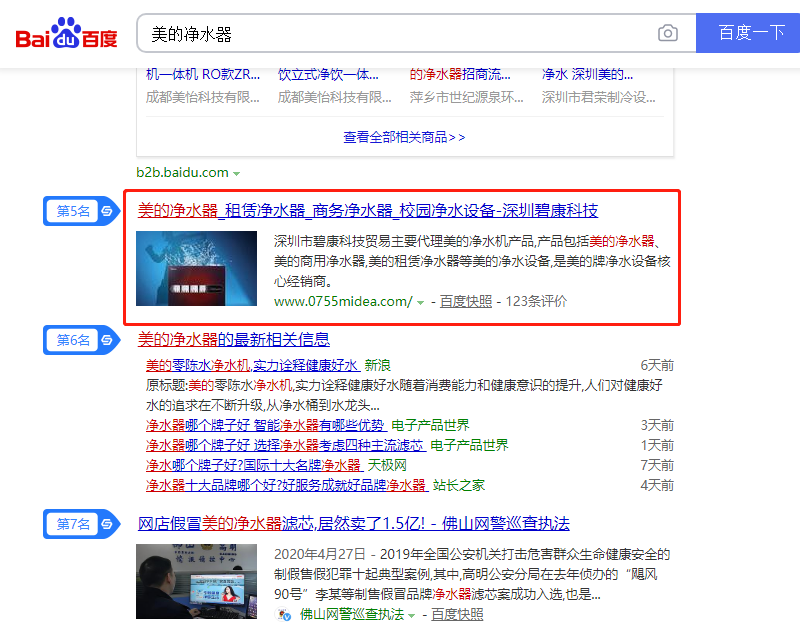Image resolution: width=800 pixels, height=631 pixels.
Task: Open result titled 美的净水器_租赁净水器_商务净水器
Action: coord(368,211)
